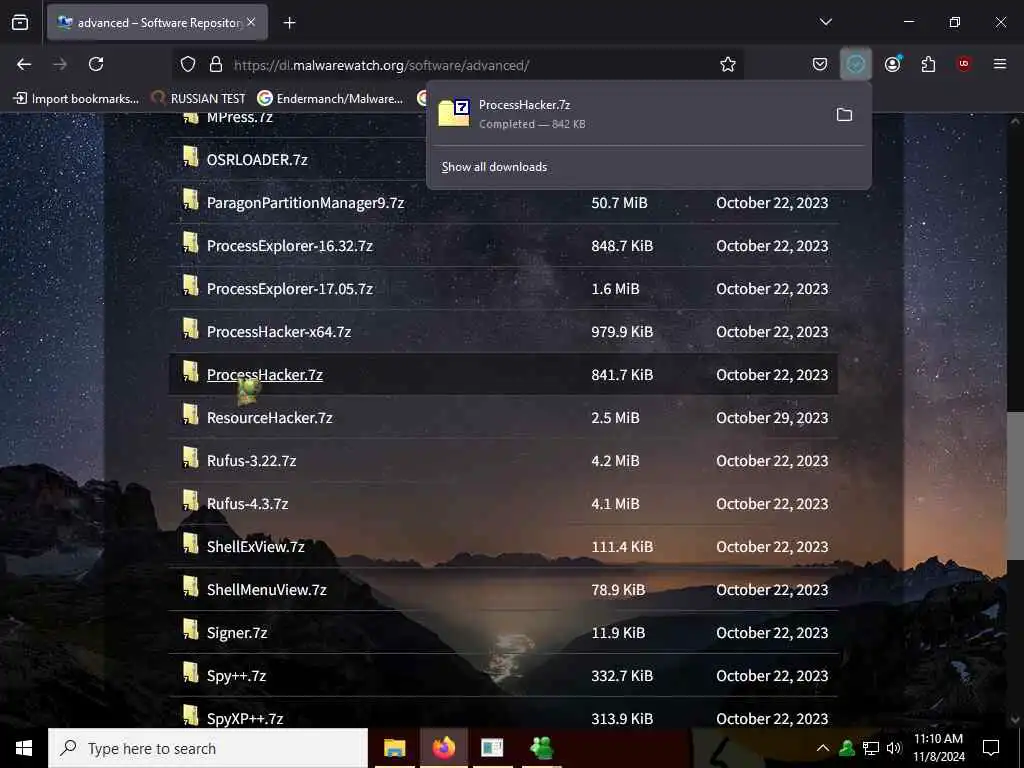
Task: Show hidden system tray icons
Action: click(823, 748)
